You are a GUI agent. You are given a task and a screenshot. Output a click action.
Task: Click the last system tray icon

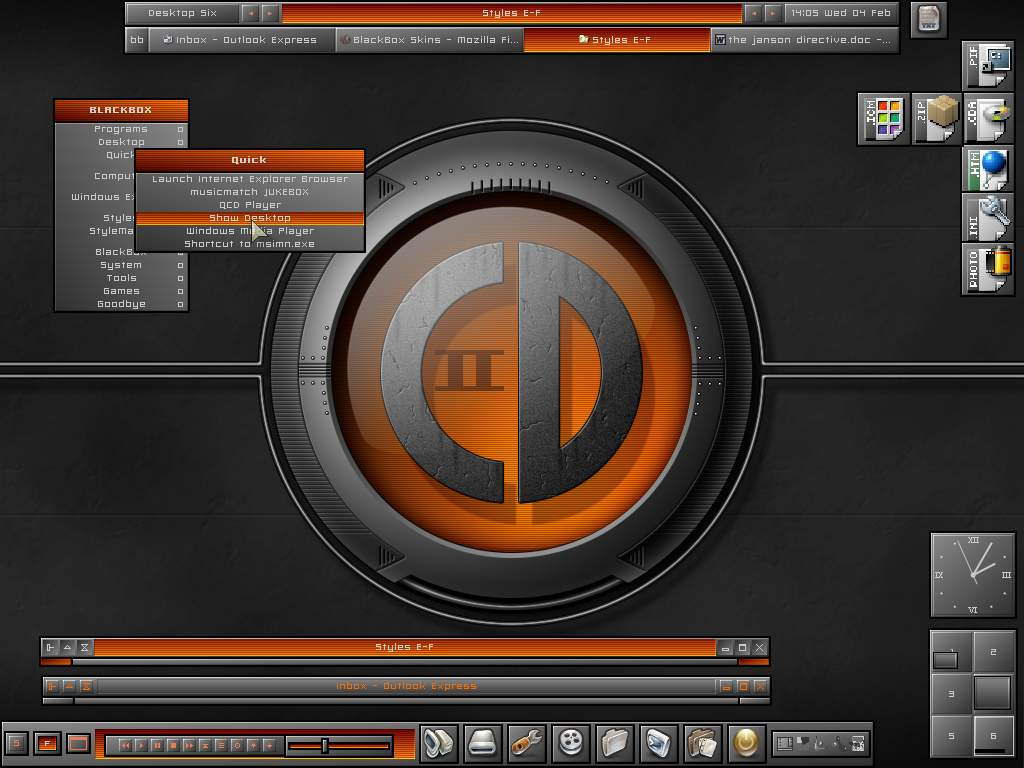click(x=858, y=743)
